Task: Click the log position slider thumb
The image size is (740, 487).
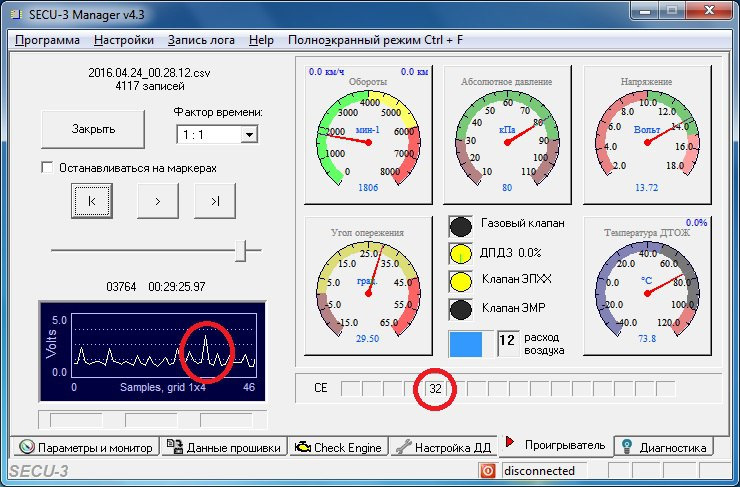Action: (241, 251)
